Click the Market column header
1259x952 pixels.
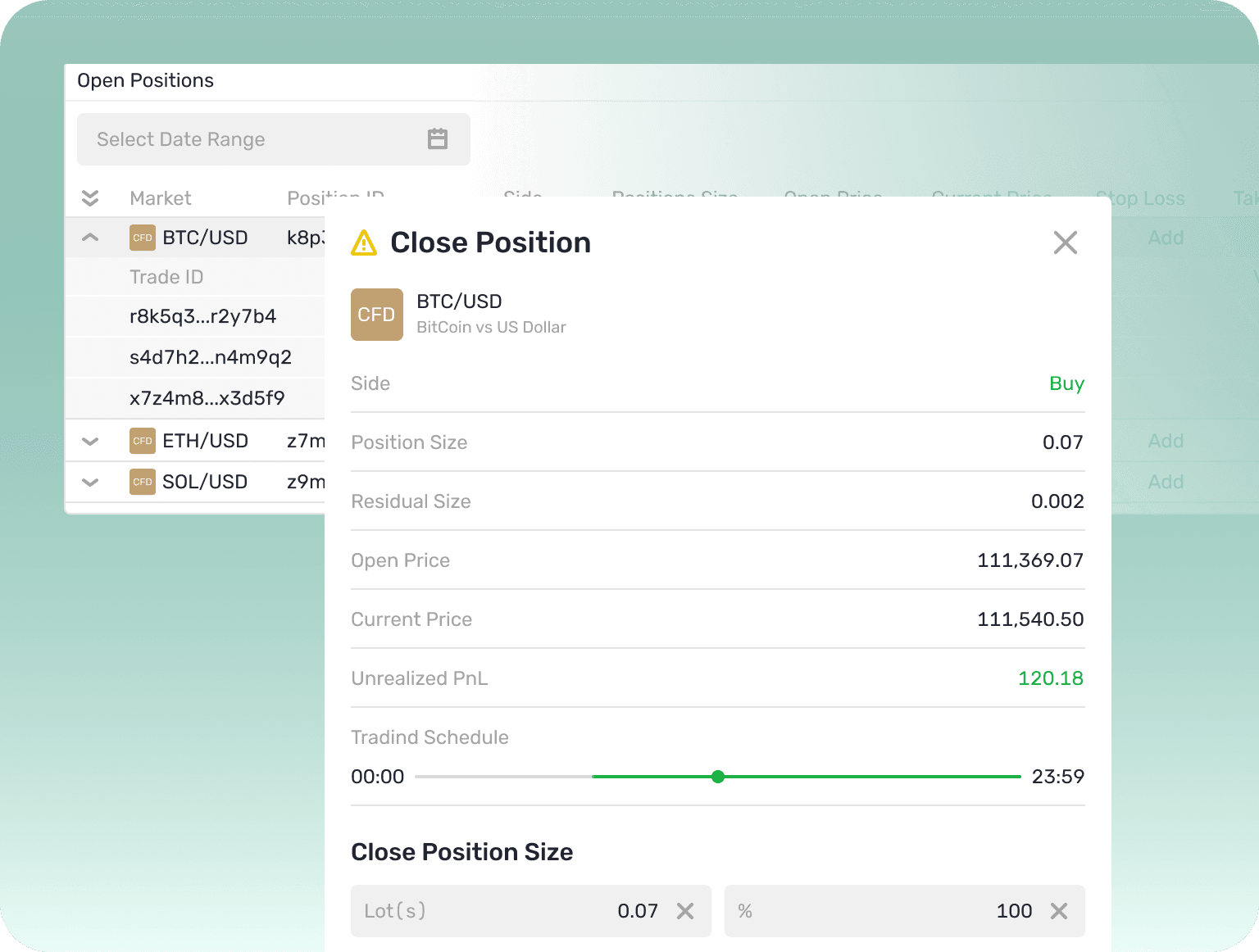161,198
